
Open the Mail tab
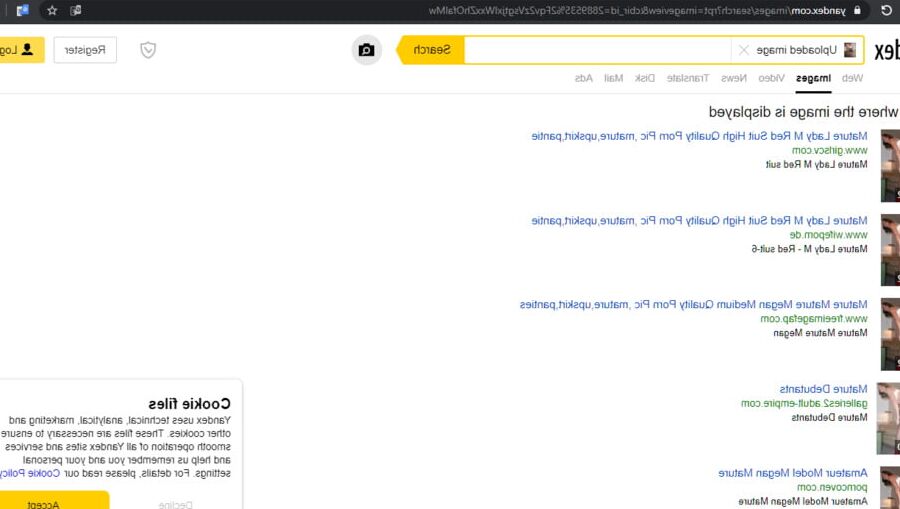click(x=614, y=78)
